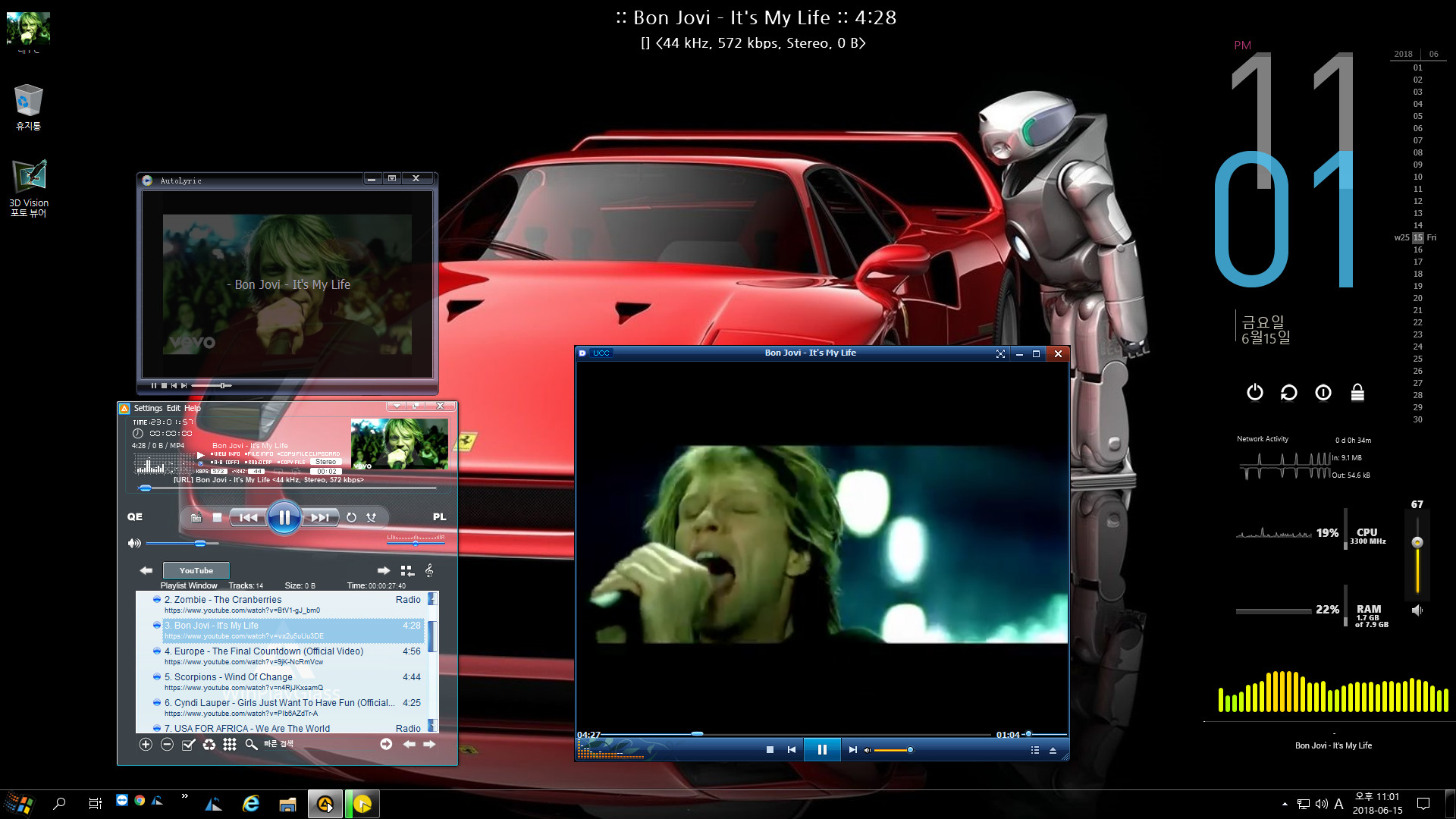Pause playback in the AutoLyric window
This screenshot has width=1456, height=819.
click(x=154, y=386)
